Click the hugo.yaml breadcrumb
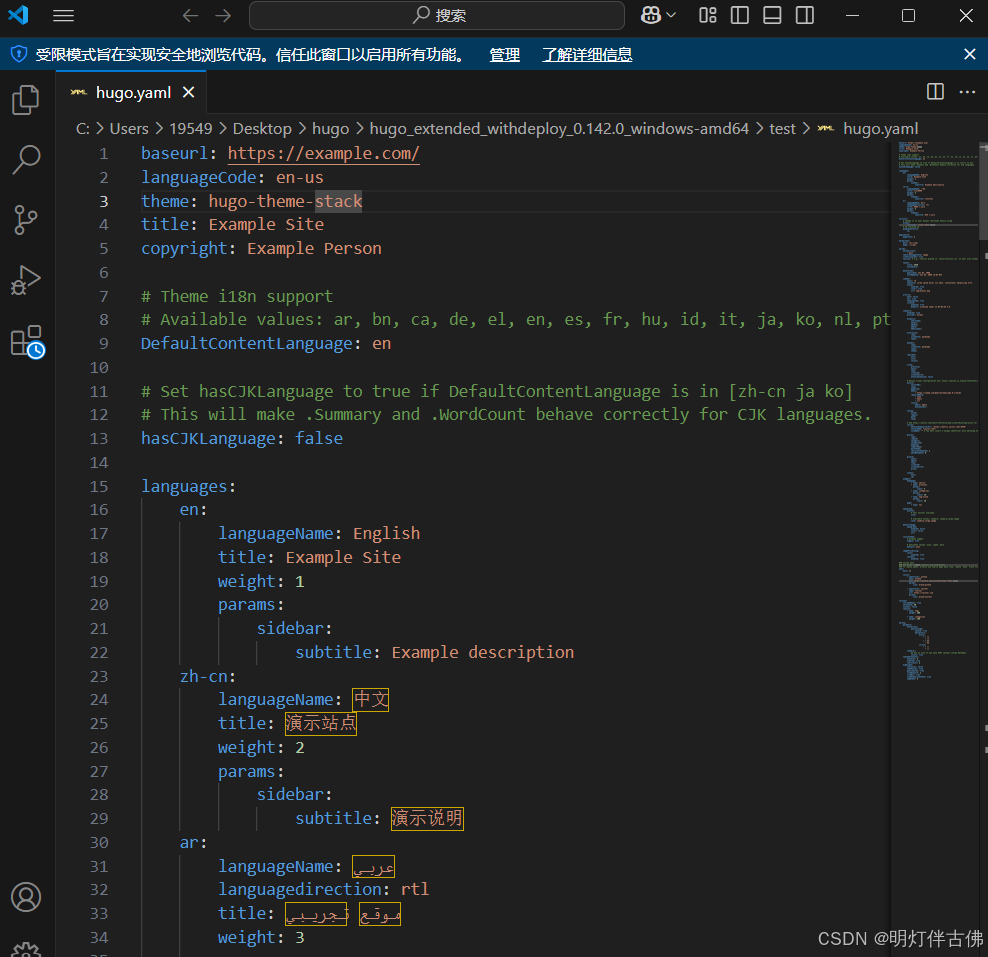This screenshot has height=957, width=988. pyautogui.click(x=880, y=129)
